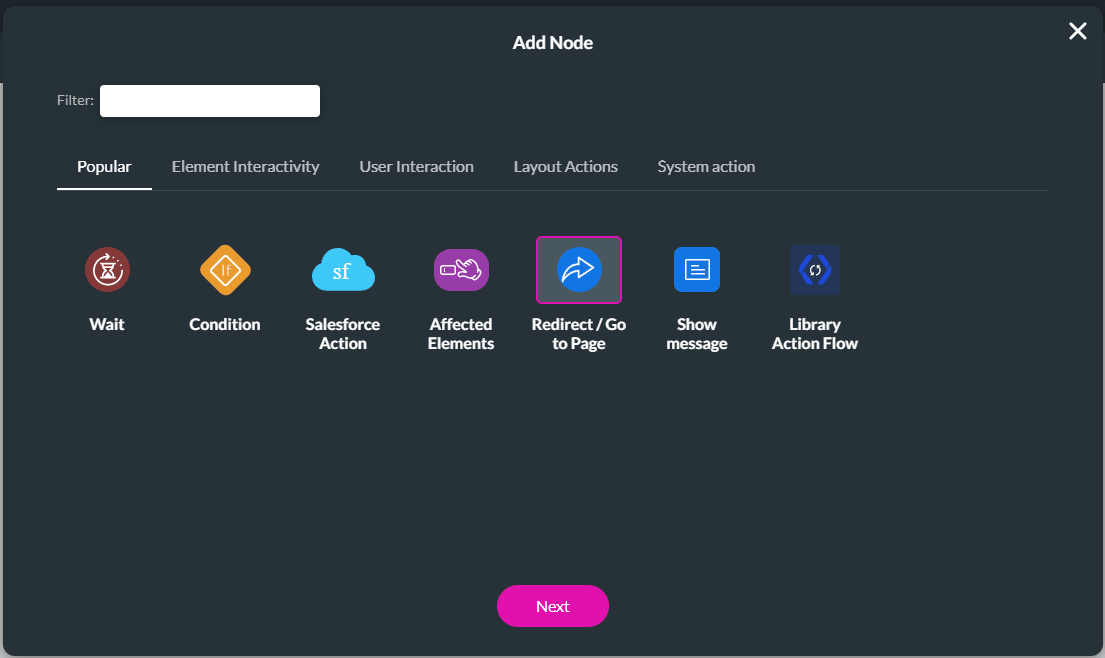Click the Wait label text
The width and height of the screenshot is (1105, 658).
[x=107, y=324]
